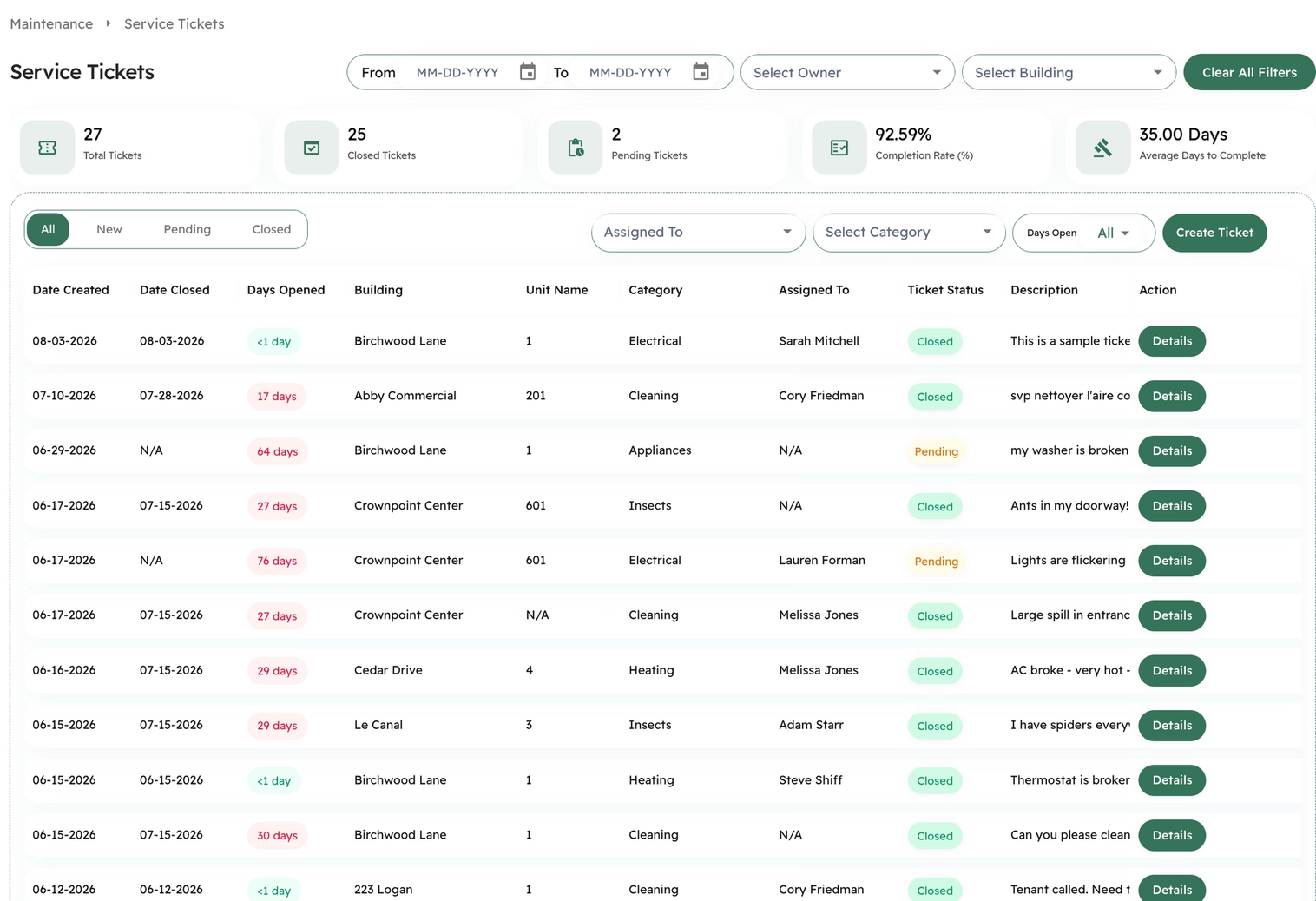1316x901 pixels.
Task: Switch to the New tickets tab
Action: tap(109, 229)
